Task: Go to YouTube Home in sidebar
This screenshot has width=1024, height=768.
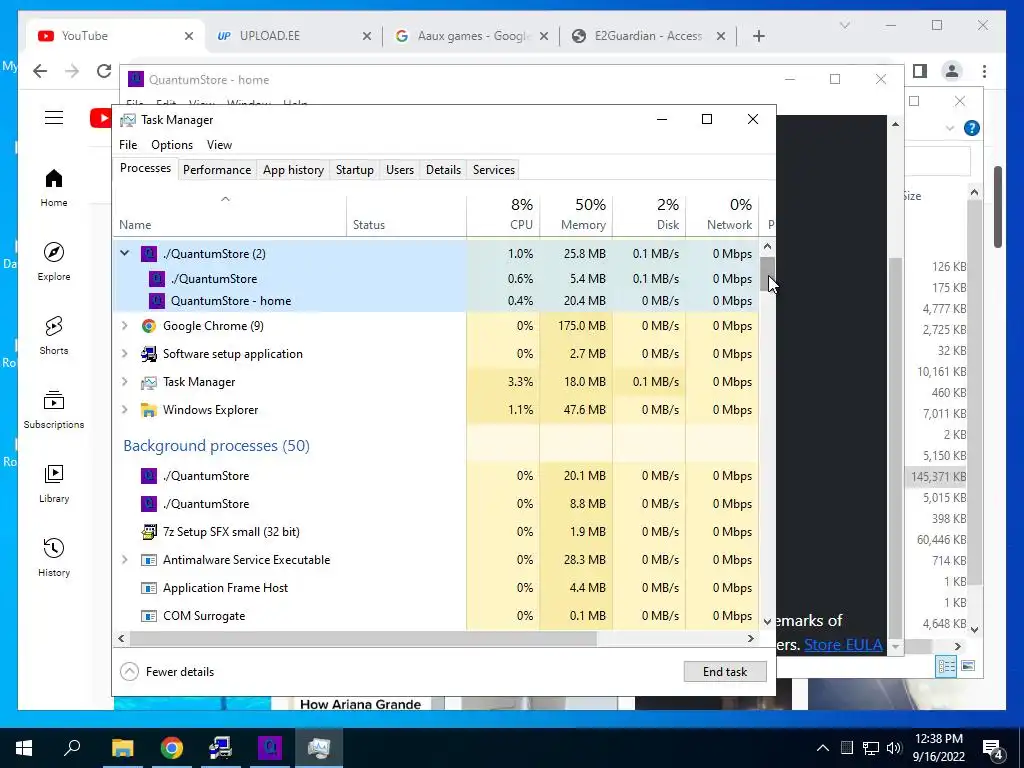Action: pyautogui.click(x=54, y=188)
